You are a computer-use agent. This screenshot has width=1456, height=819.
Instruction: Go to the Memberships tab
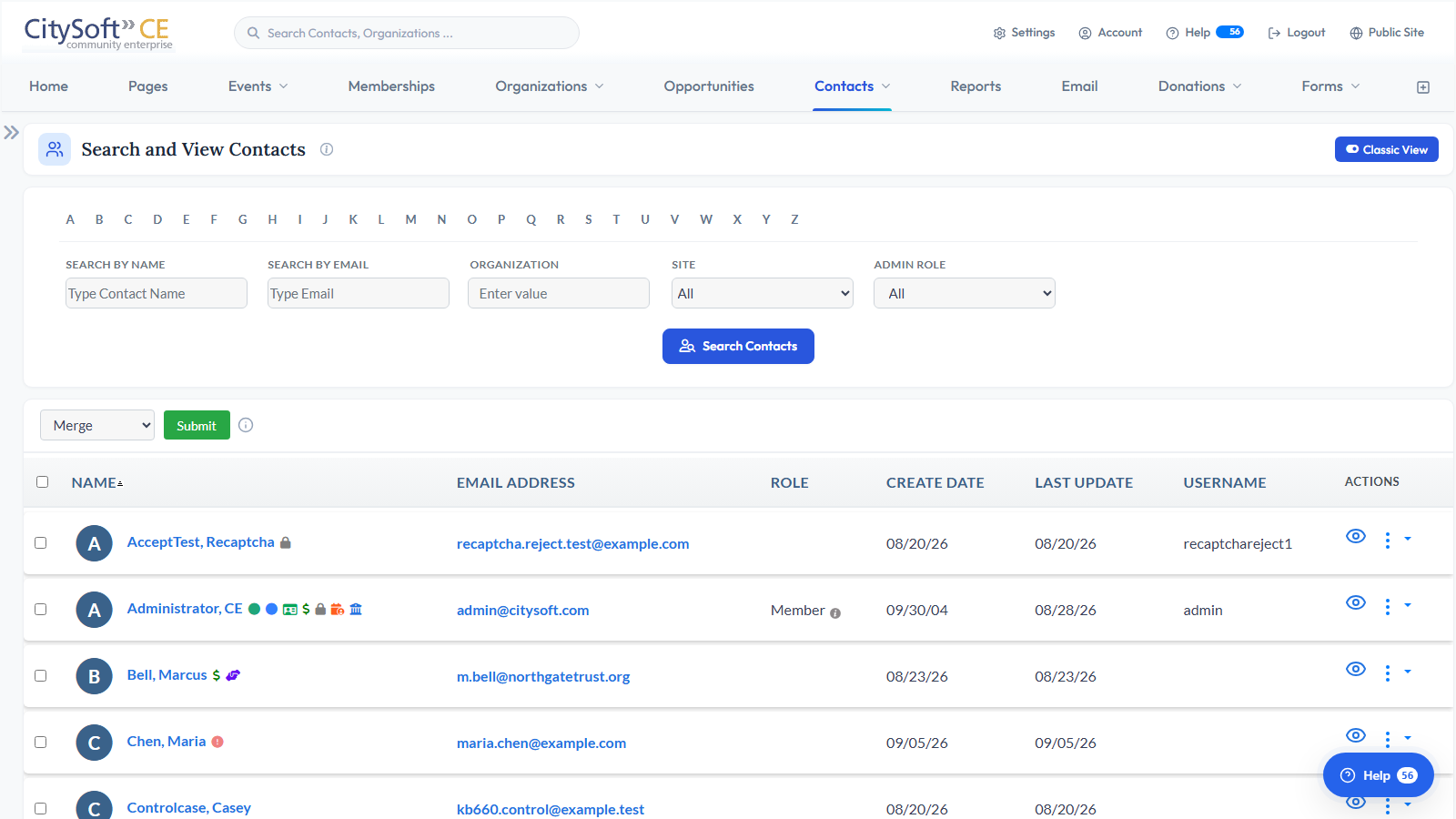click(x=391, y=86)
